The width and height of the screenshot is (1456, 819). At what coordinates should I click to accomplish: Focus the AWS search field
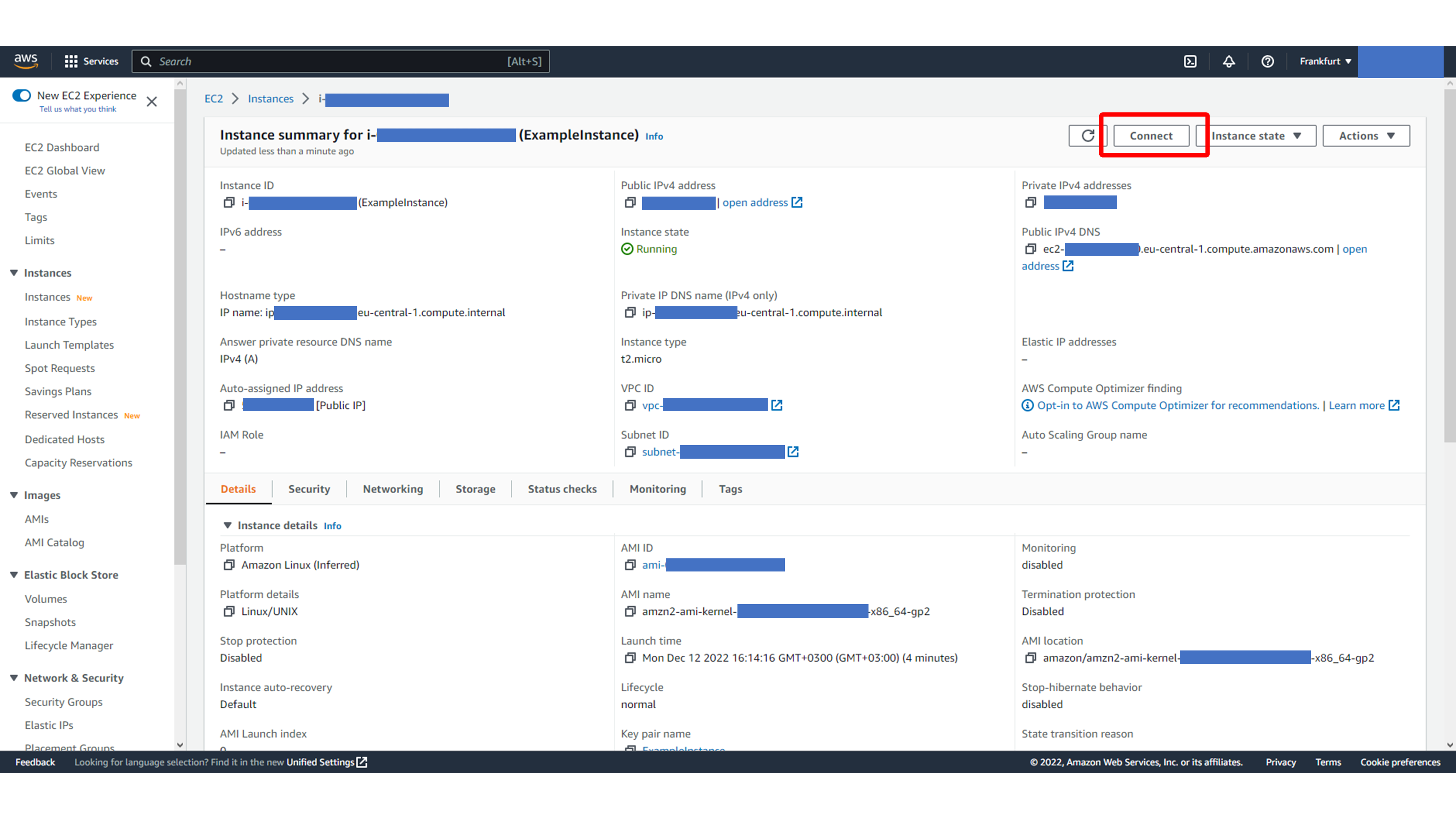coord(340,61)
